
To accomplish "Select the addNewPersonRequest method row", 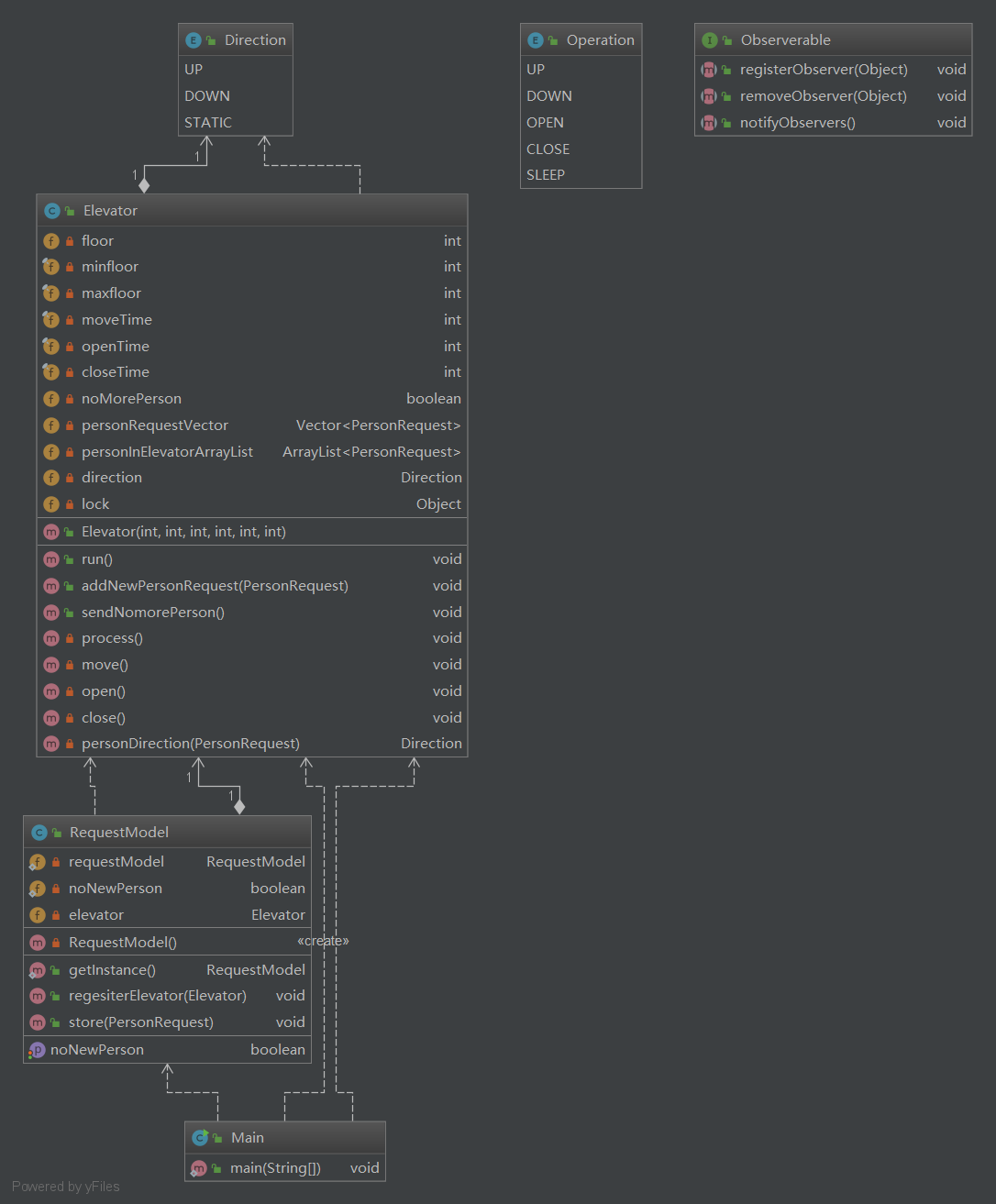I will pos(215,586).
